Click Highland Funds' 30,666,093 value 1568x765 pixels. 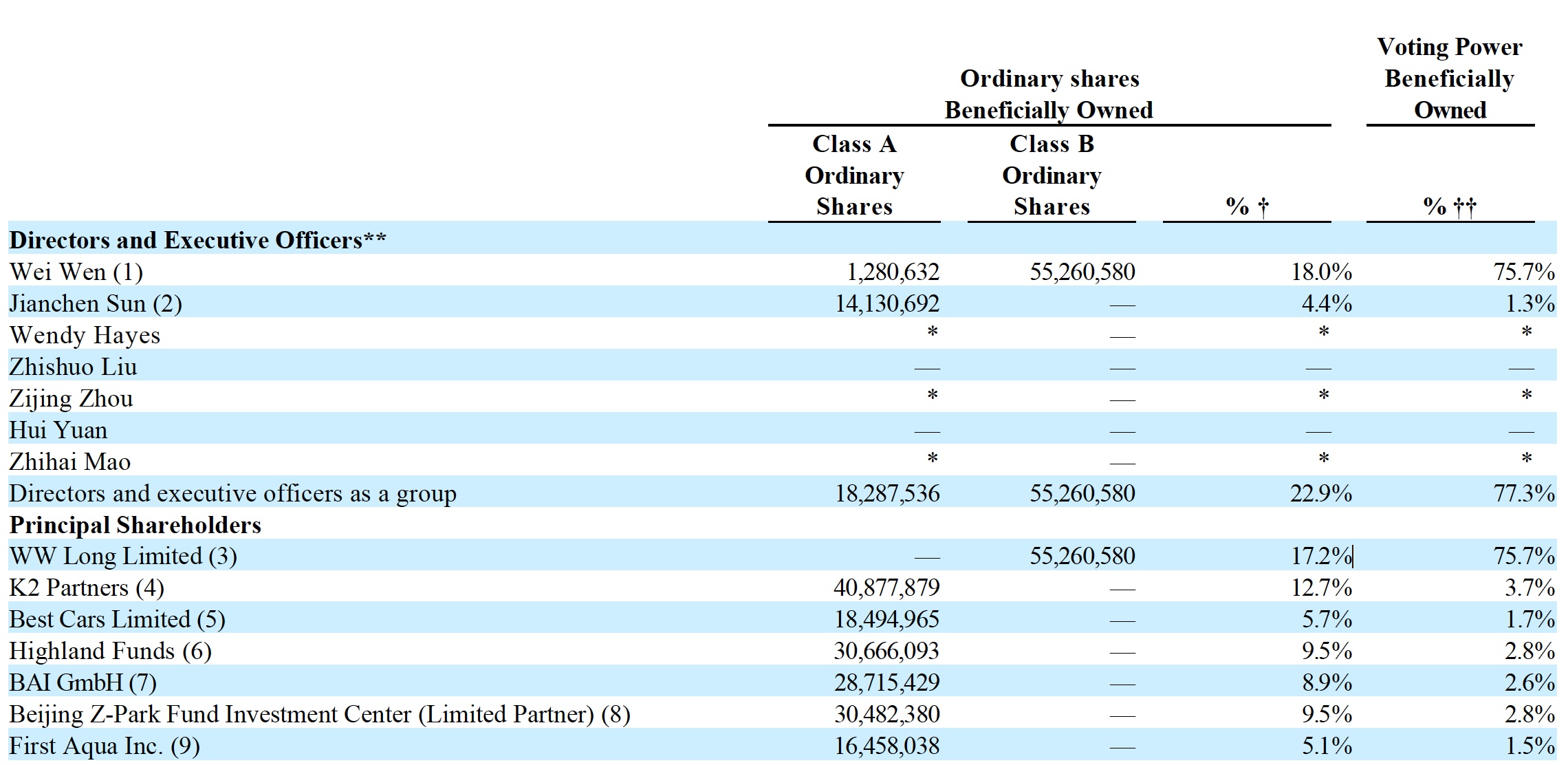coord(886,651)
